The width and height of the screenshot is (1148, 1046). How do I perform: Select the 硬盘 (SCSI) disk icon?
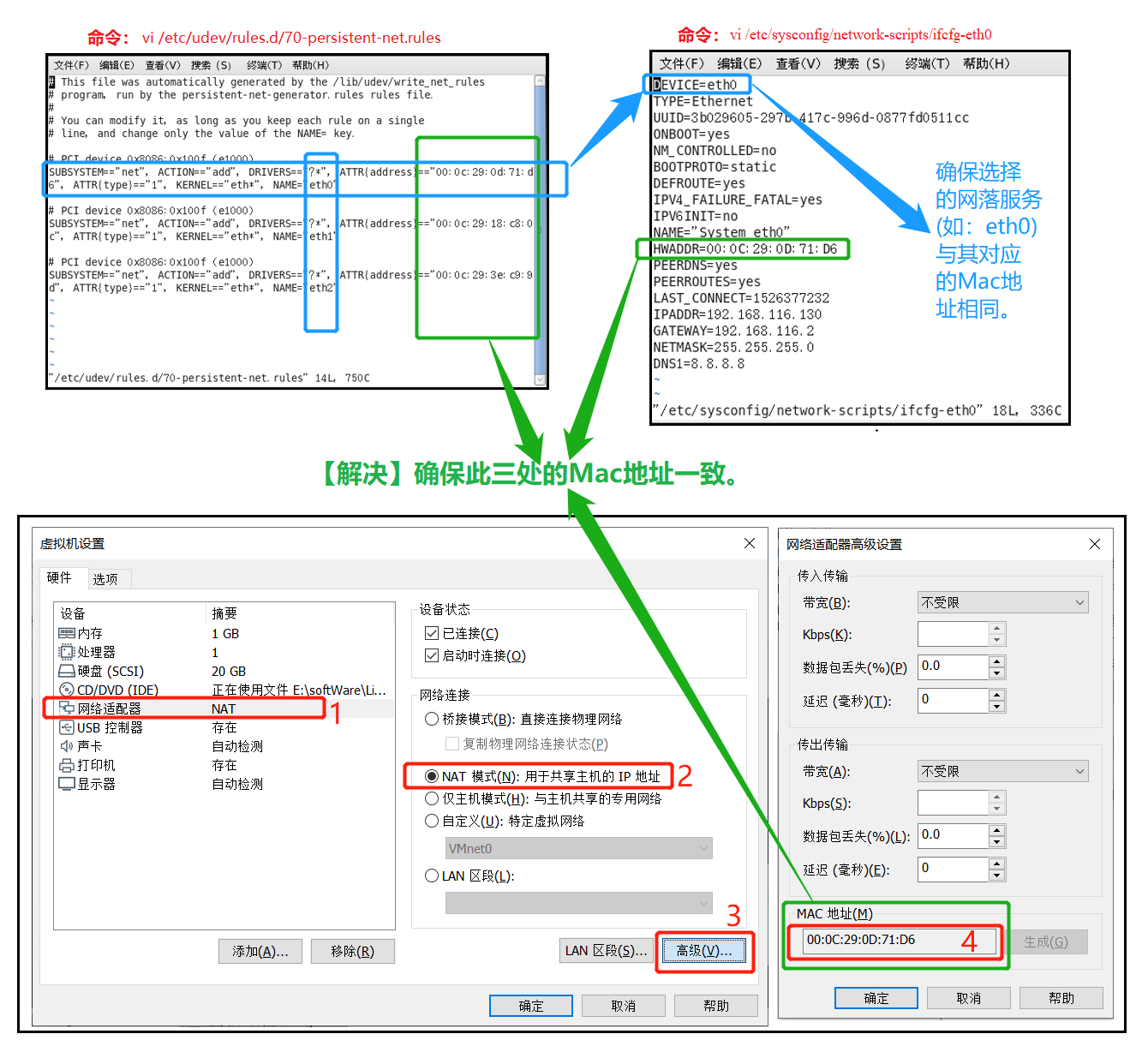tap(68, 670)
